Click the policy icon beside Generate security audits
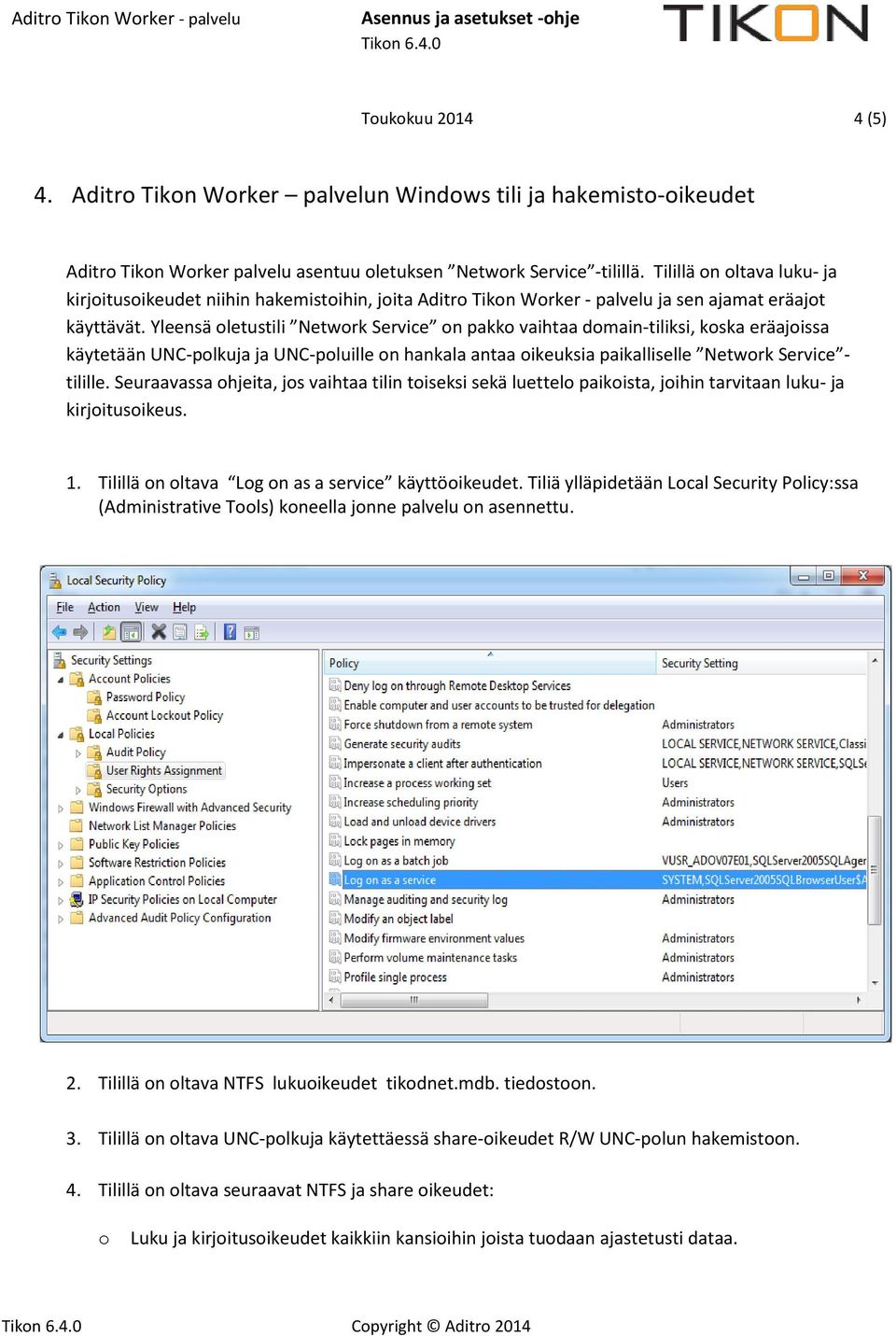The image size is (896, 1336). tap(335, 744)
